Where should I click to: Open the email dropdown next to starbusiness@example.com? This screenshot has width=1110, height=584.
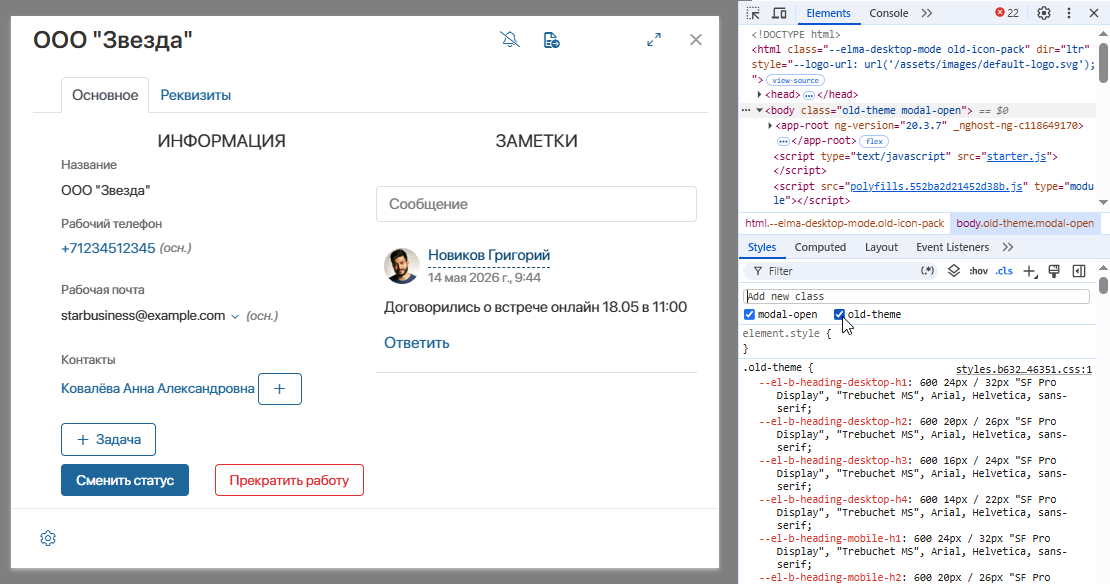coord(235,316)
